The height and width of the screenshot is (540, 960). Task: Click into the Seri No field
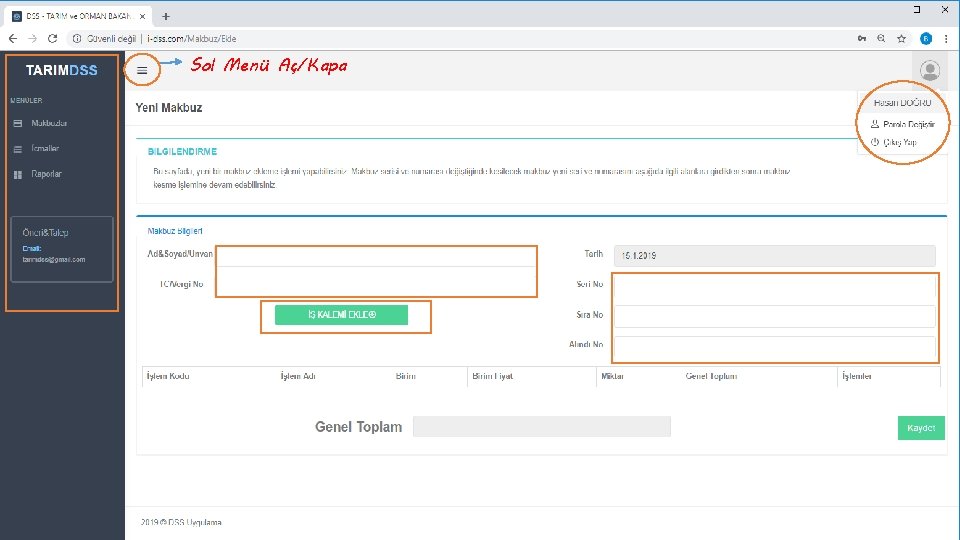click(x=774, y=285)
